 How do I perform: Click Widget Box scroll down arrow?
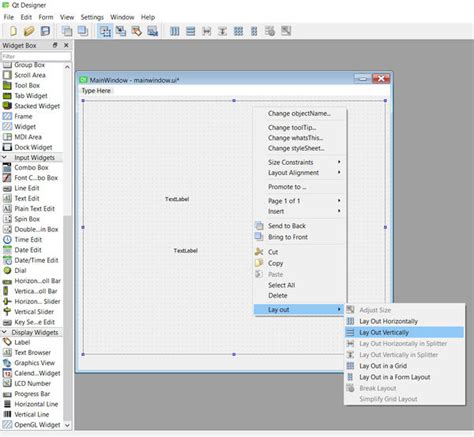(67, 425)
